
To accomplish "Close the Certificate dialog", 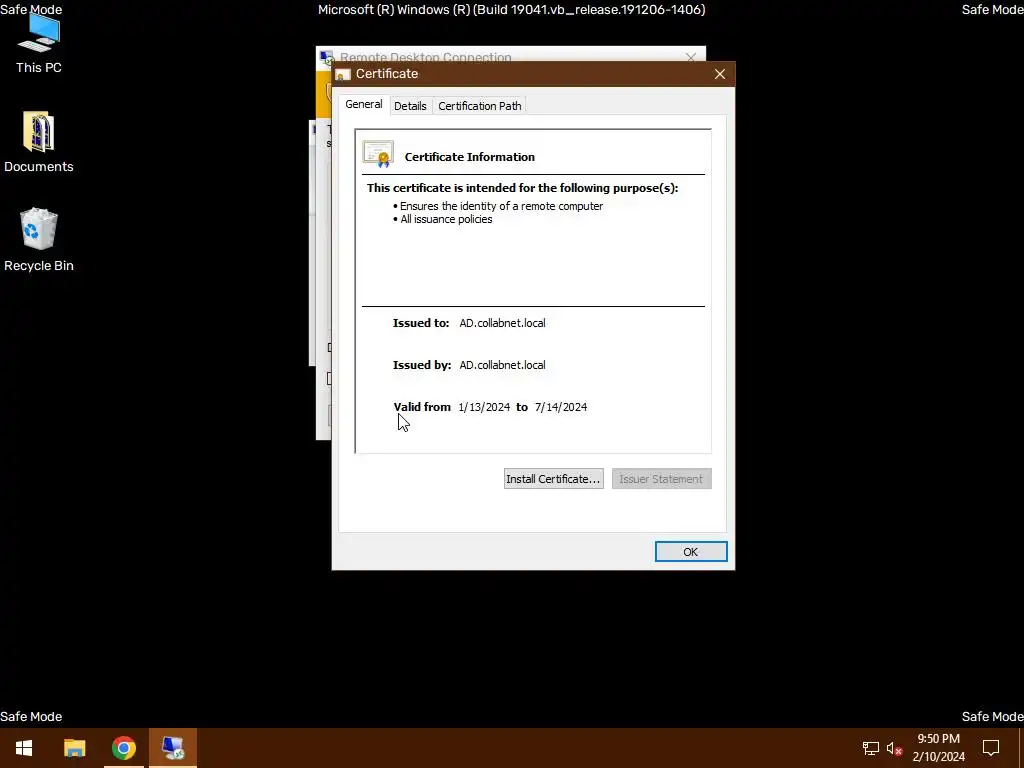I will coord(720,74).
